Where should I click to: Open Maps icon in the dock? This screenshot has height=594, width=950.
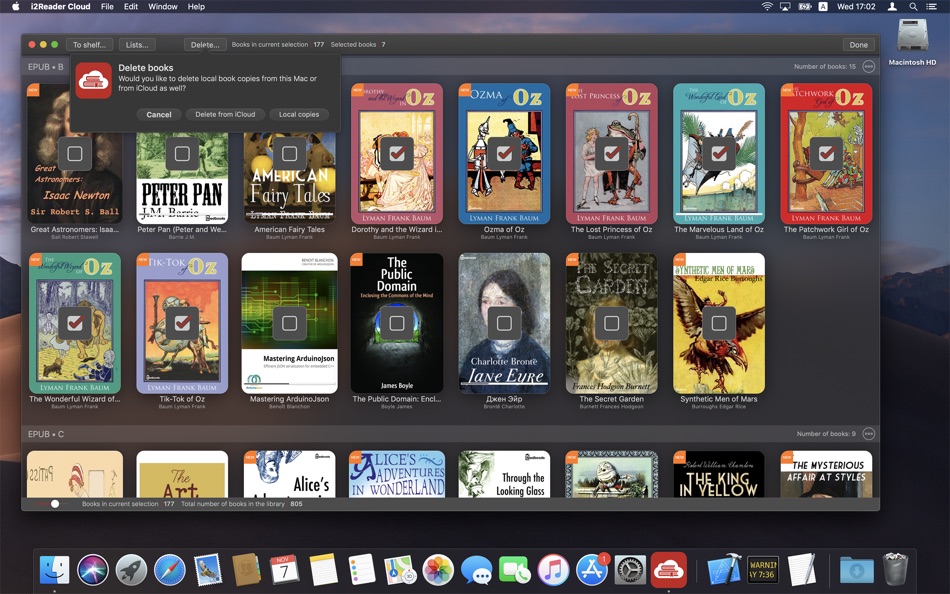click(x=400, y=570)
